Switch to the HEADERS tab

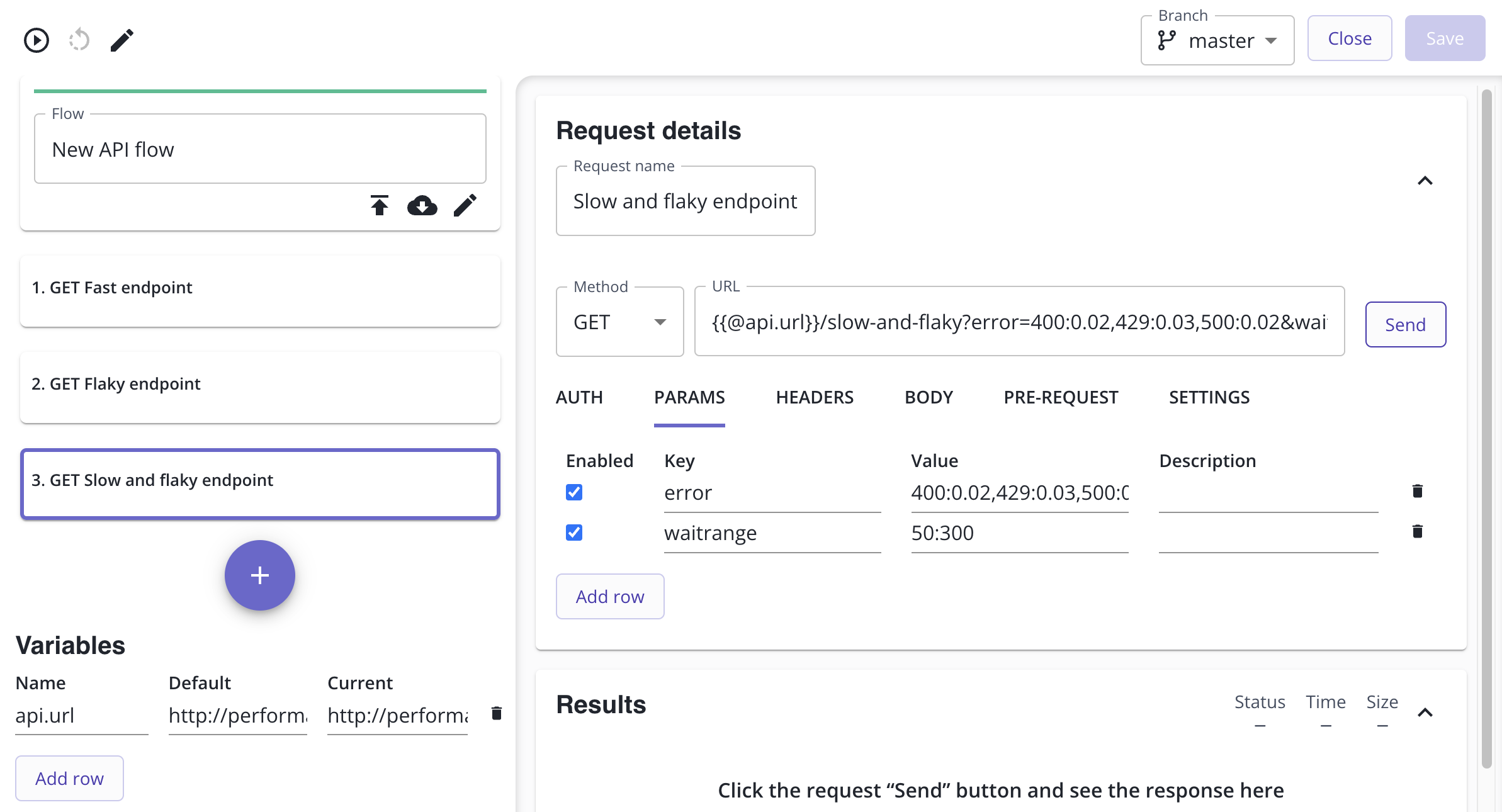(815, 397)
